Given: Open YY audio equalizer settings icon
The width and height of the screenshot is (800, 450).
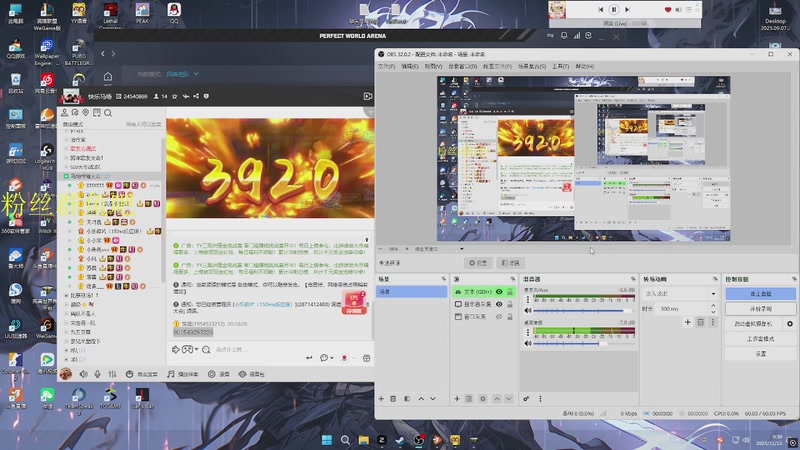Looking at the screenshot, I should pyautogui.click(x=112, y=374).
